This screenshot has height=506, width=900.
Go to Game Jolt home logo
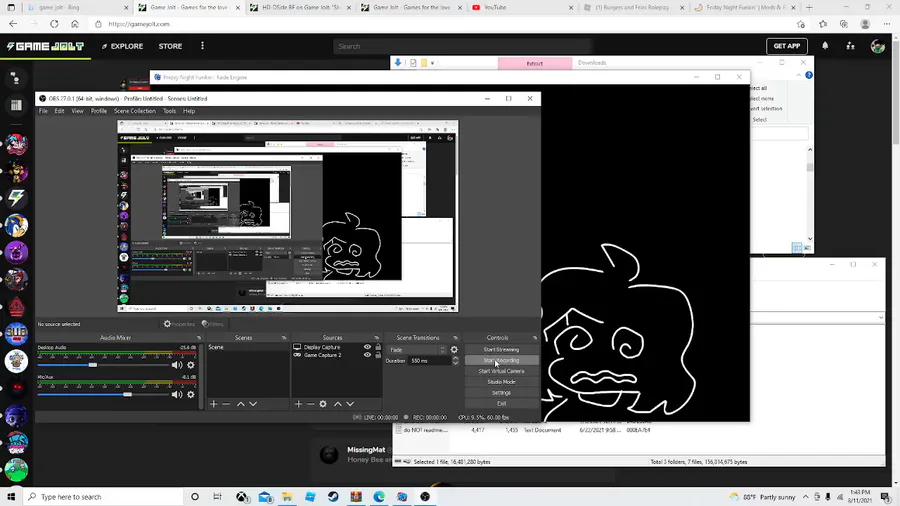pos(45,46)
